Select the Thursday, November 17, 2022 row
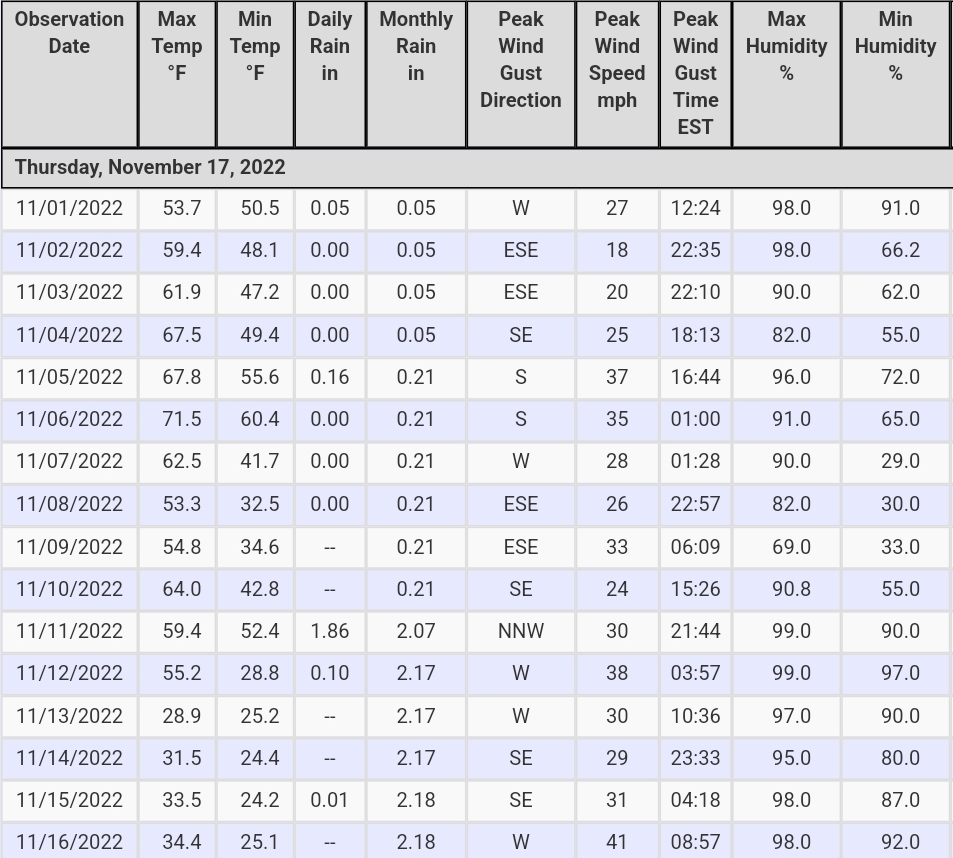This screenshot has width=953, height=858. tap(476, 168)
